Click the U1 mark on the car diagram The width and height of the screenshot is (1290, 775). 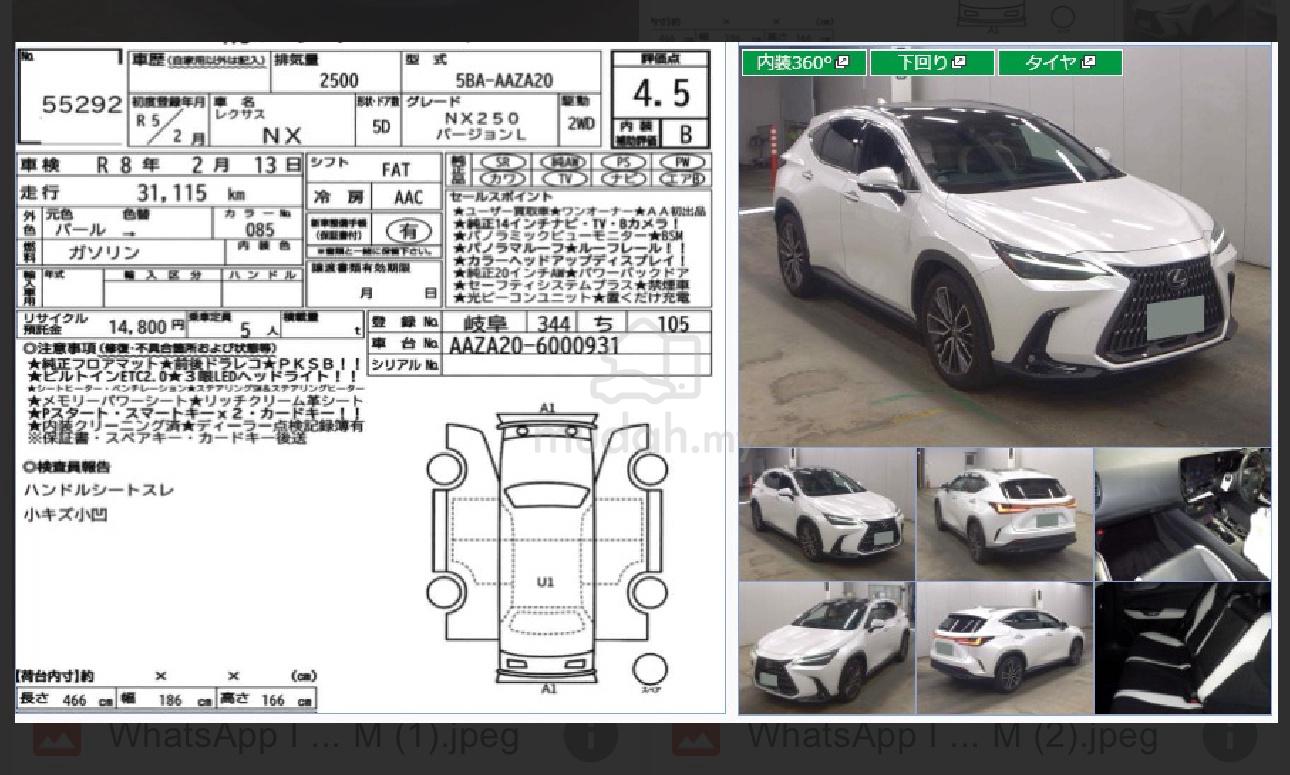[545, 582]
